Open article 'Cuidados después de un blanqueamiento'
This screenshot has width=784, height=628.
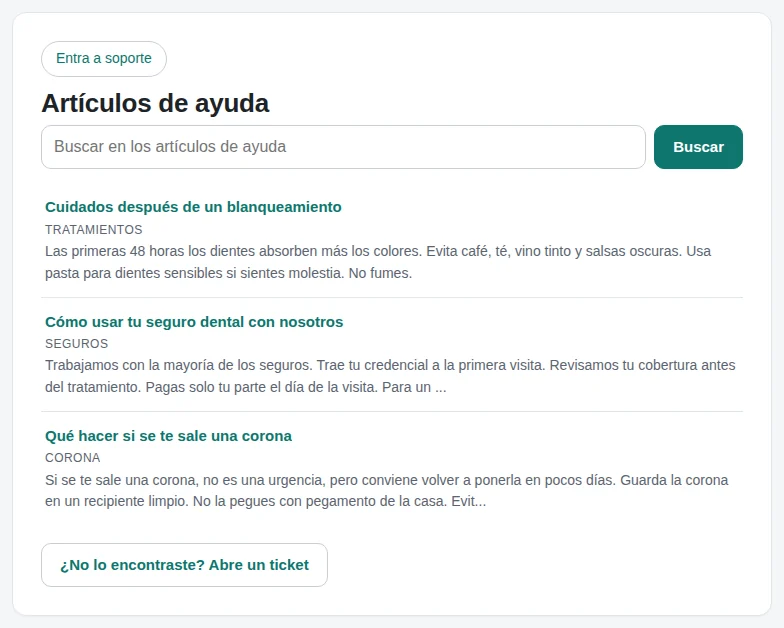[x=193, y=207]
